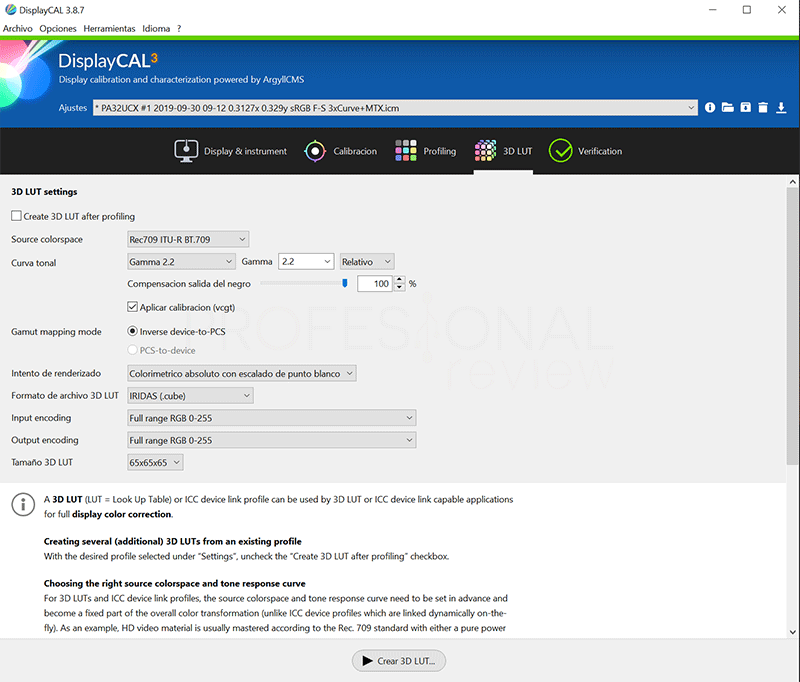Screen dimensions: 800x682
Task: Click heading Creating several (additional) 3D LUTs
Action: [x=172, y=541]
